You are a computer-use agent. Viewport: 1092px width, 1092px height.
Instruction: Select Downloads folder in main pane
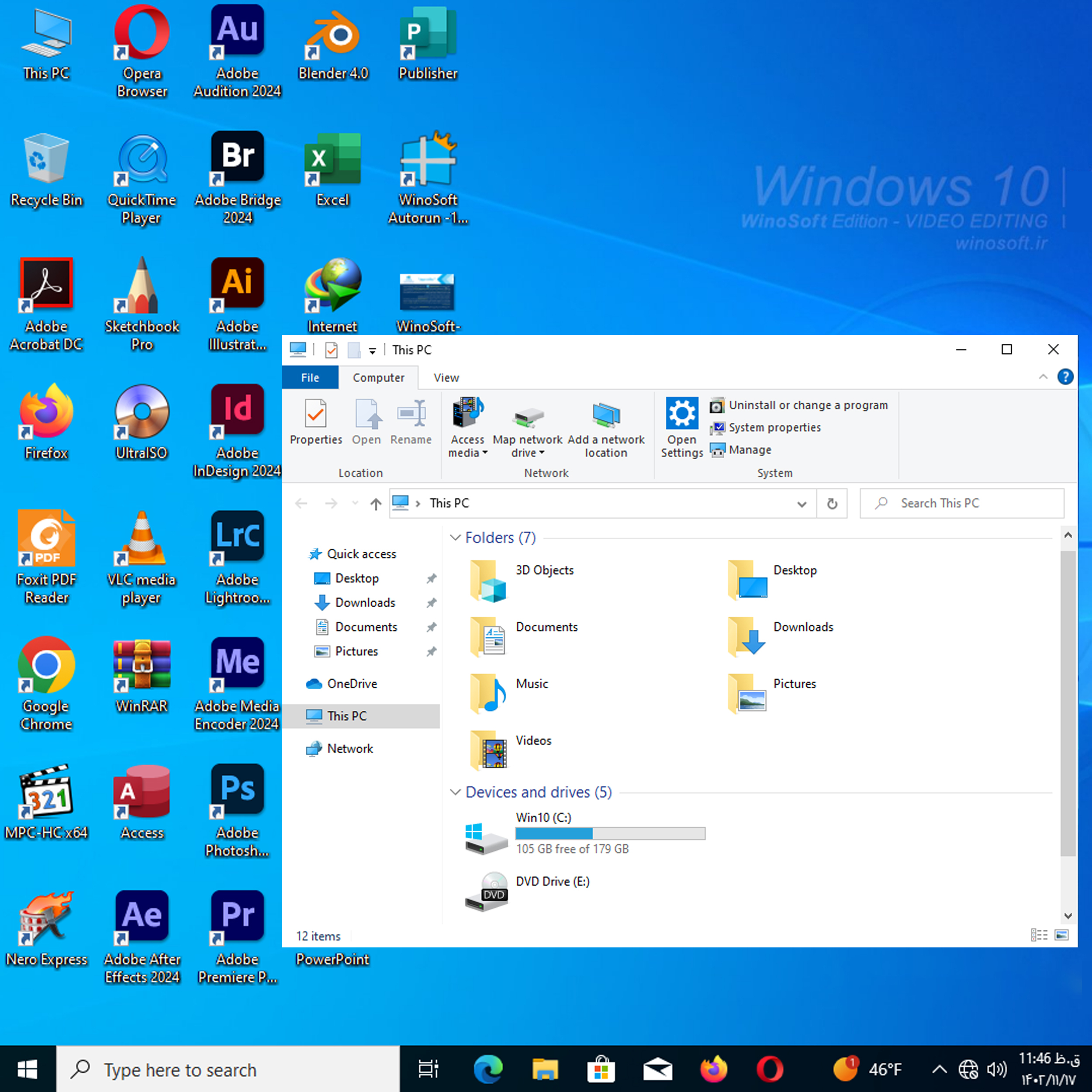[781, 637]
